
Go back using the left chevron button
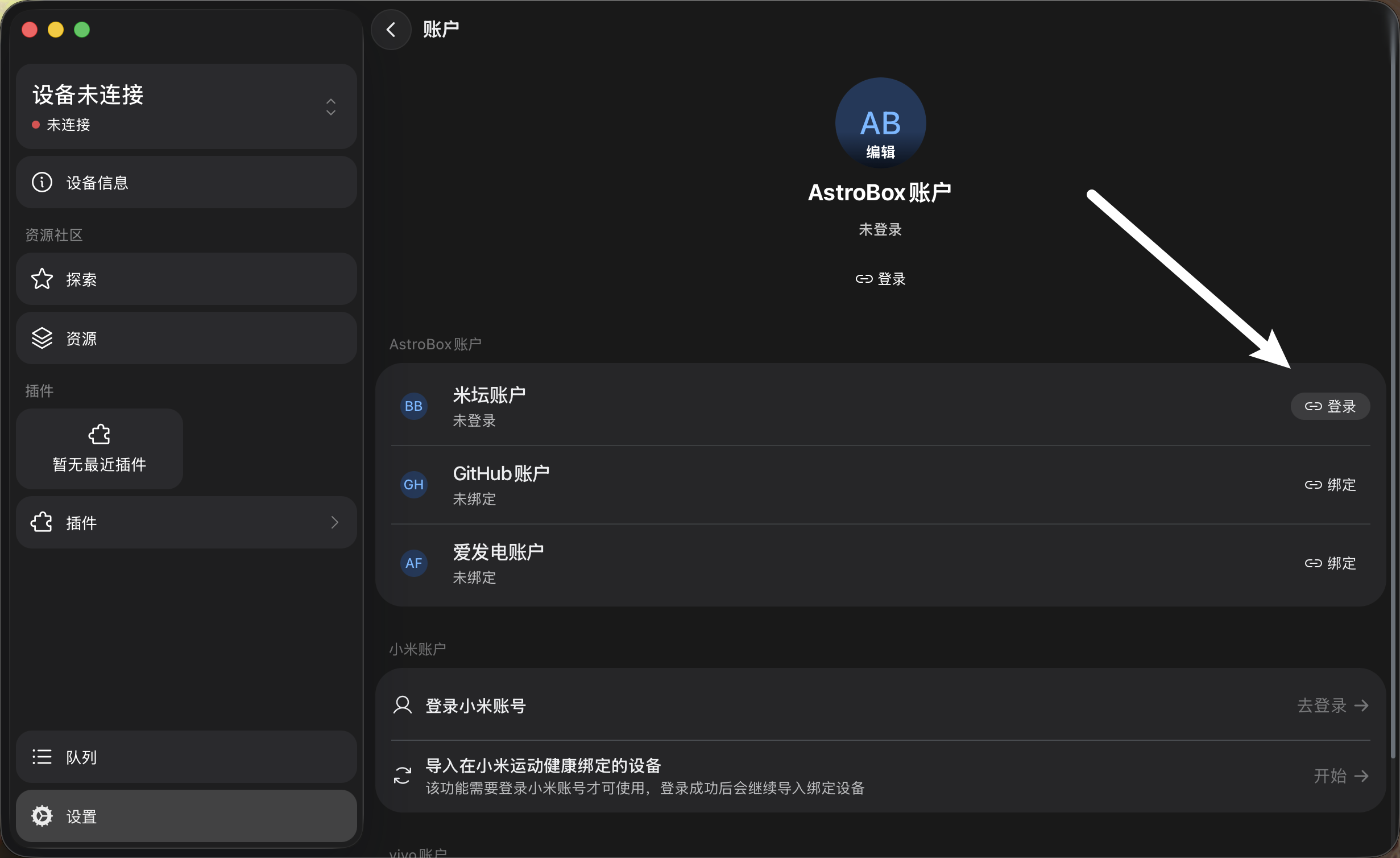[391, 30]
